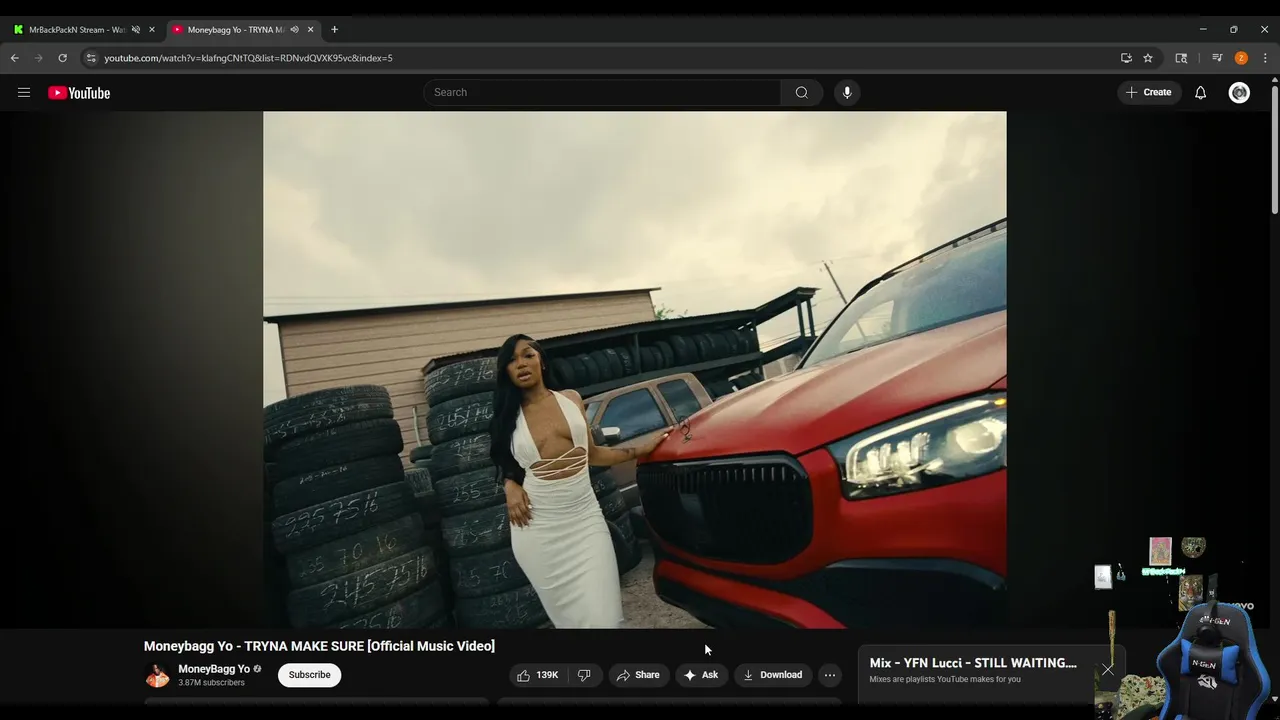1280x720 pixels.
Task: Dislike the video with thumbs down
Action: pyautogui.click(x=585, y=675)
